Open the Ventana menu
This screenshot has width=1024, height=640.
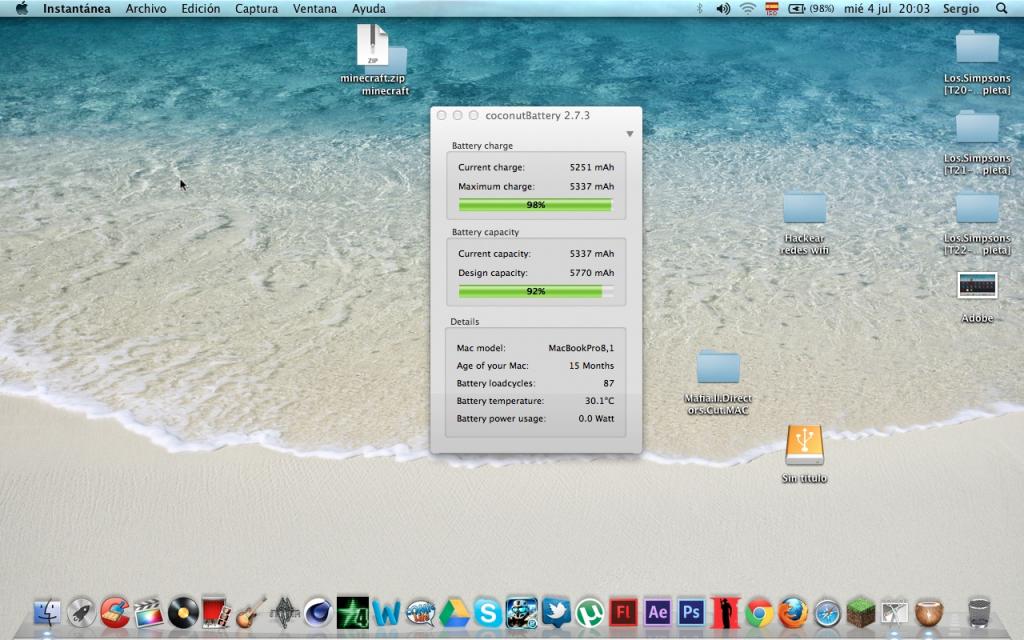click(x=315, y=8)
